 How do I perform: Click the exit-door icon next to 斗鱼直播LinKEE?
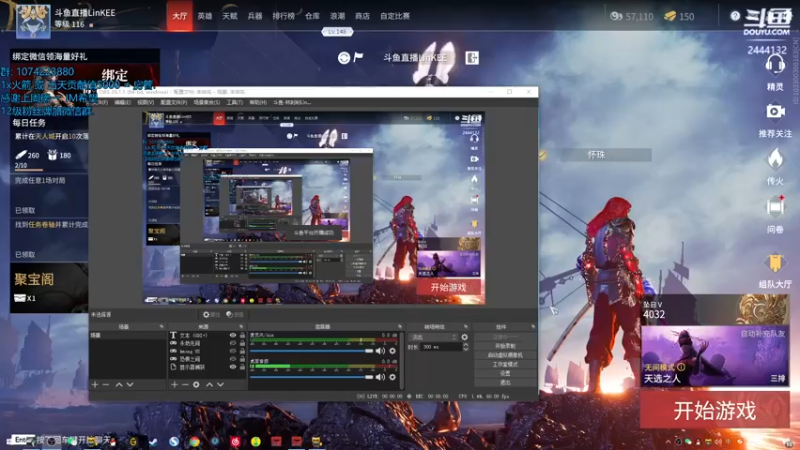pyautogui.click(x=472, y=58)
